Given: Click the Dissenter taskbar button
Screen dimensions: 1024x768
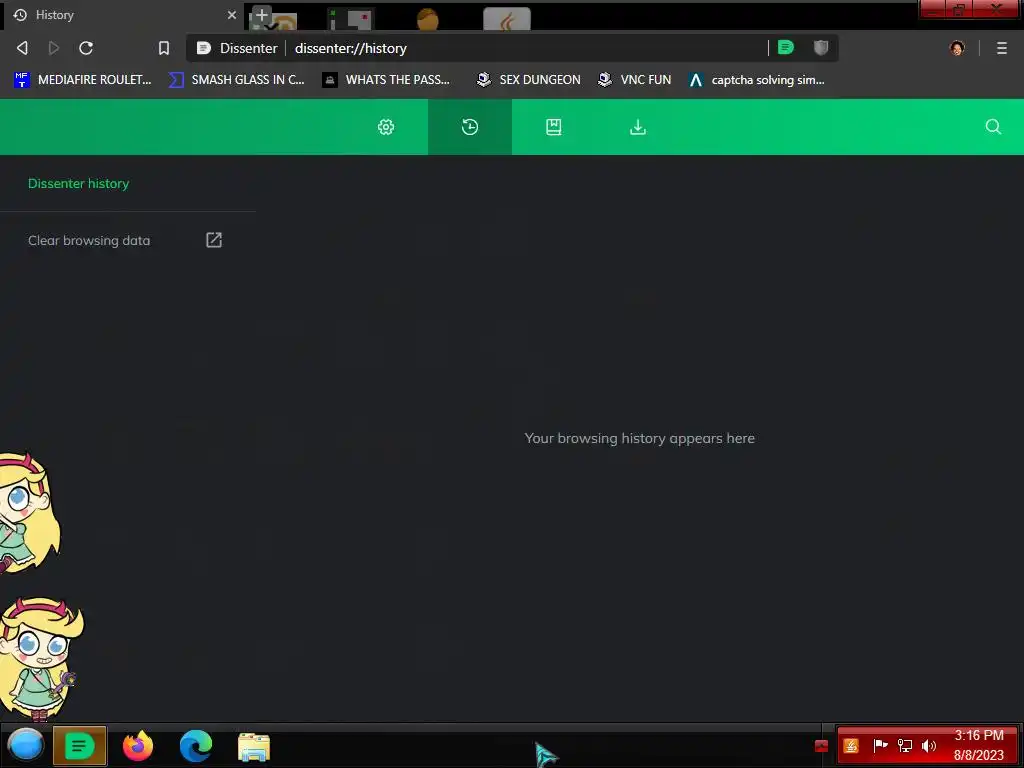Looking at the screenshot, I should pos(80,745).
